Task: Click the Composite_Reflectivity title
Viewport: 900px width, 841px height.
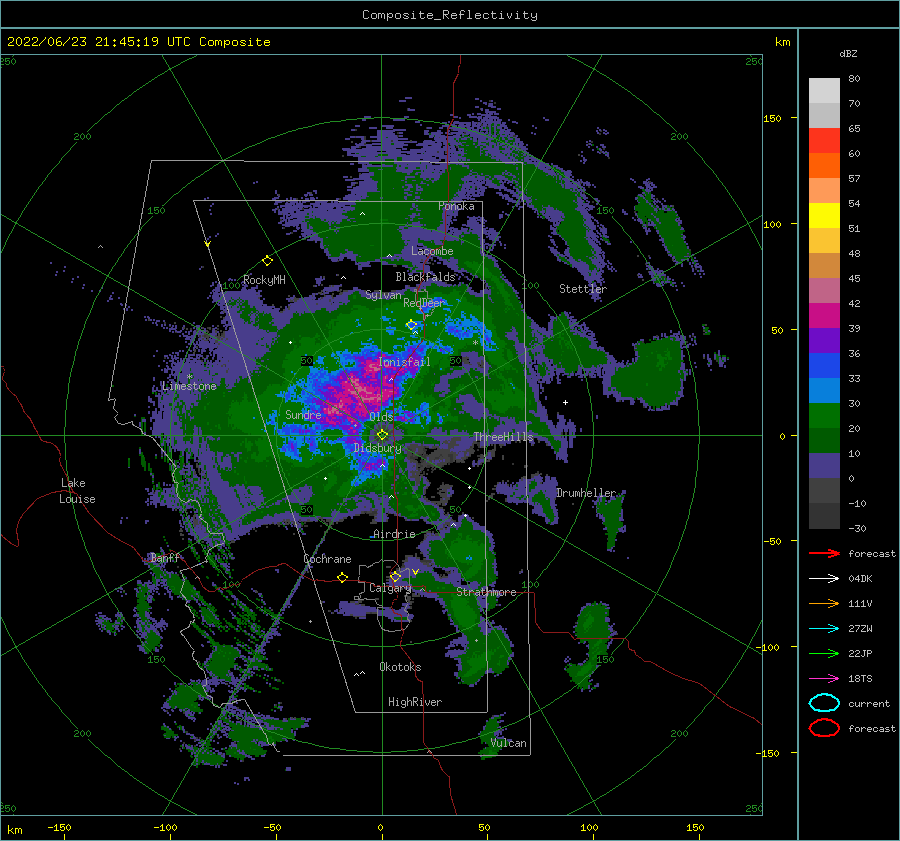Action: coord(450,15)
